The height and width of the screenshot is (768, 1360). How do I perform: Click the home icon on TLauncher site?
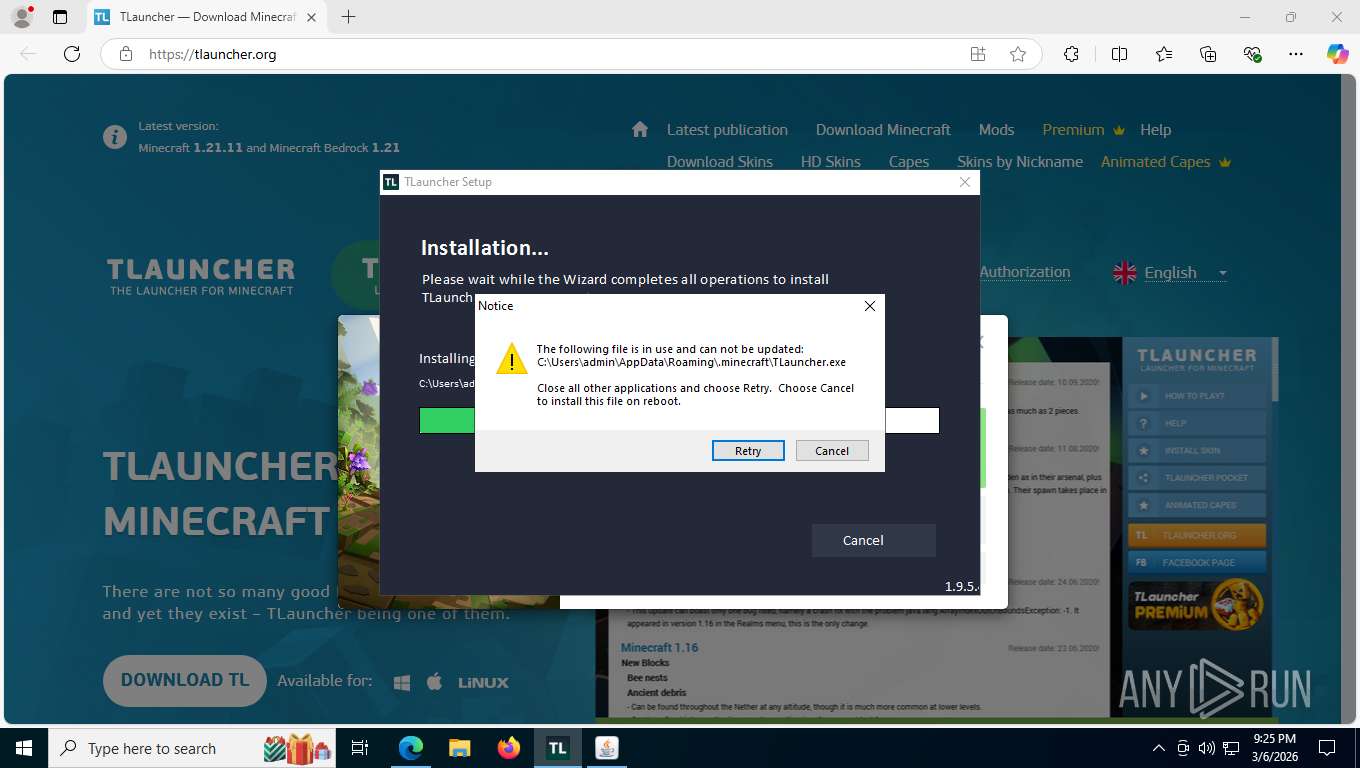pyautogui.click(x=640, y=129)
